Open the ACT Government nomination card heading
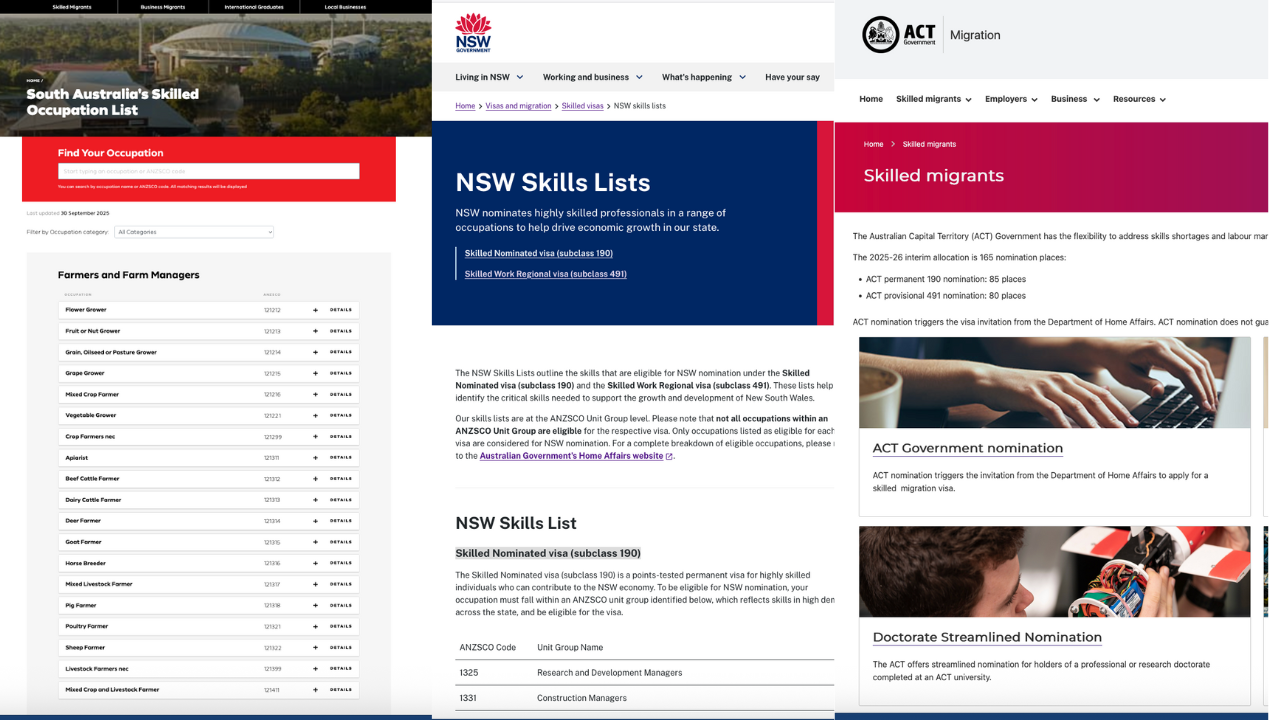The height and width of the screenshot is (720, 1280). point(968,448)
